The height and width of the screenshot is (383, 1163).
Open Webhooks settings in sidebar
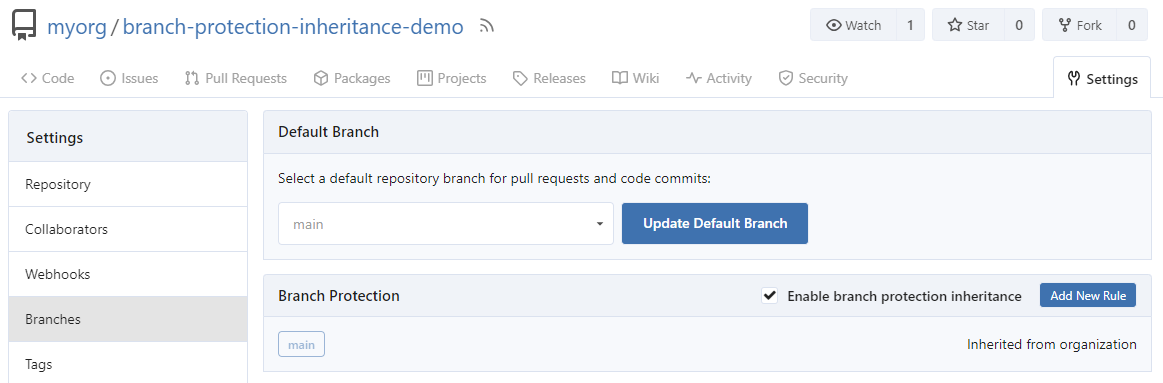pos(128,274)
